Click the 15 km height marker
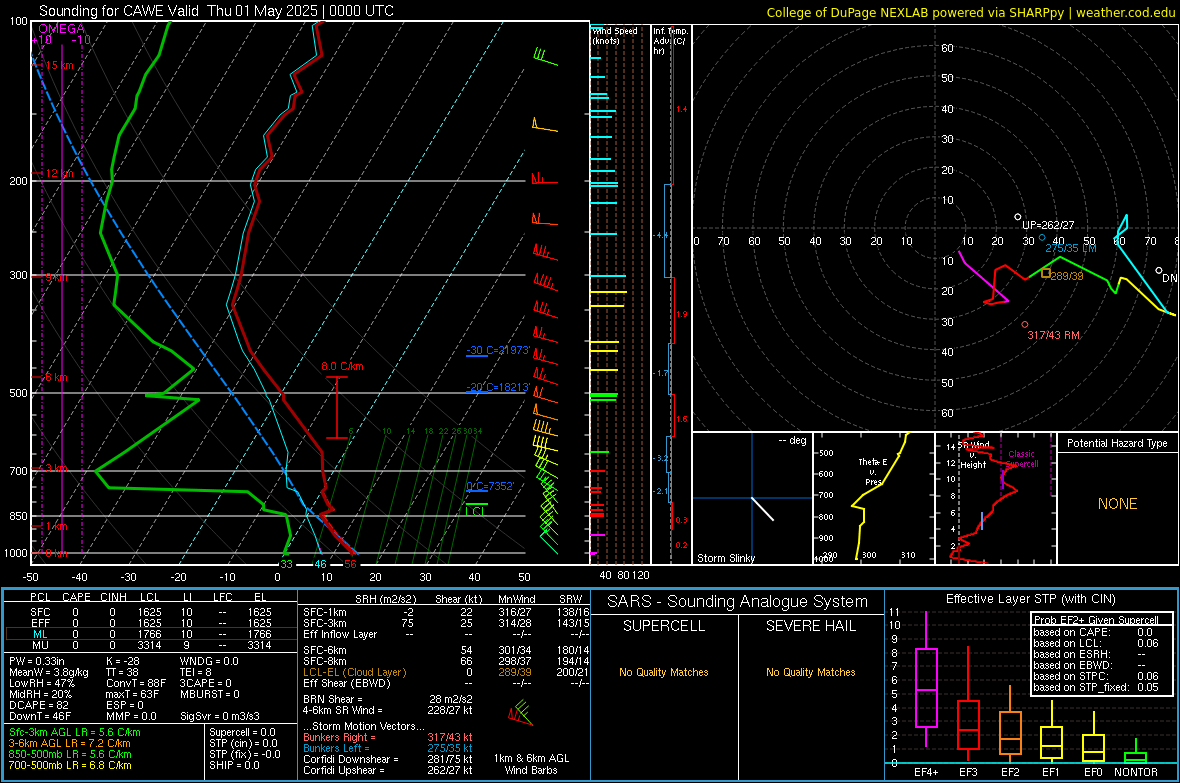The width and height of the screenshot is (1180, 783). click(59, 66)
